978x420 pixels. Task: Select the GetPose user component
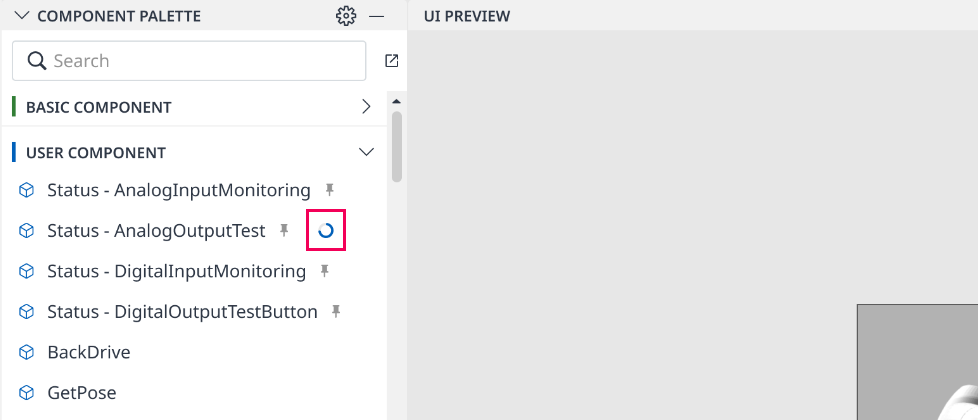[82, 393]
